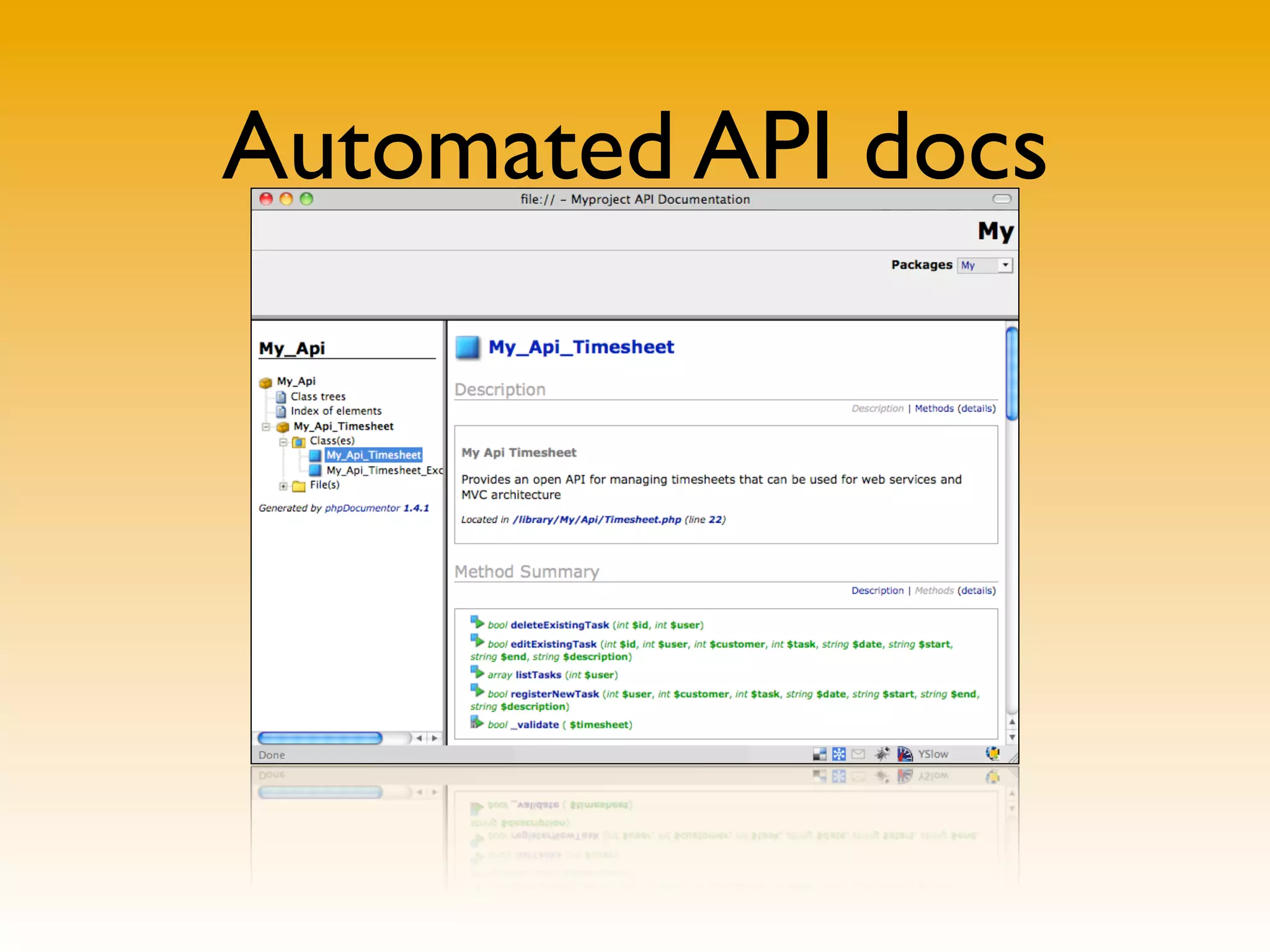Image resolution: width=1270 pixels, height=952 pixels.
Task: Open Class trees in sidebar
Action: [318, 397]
